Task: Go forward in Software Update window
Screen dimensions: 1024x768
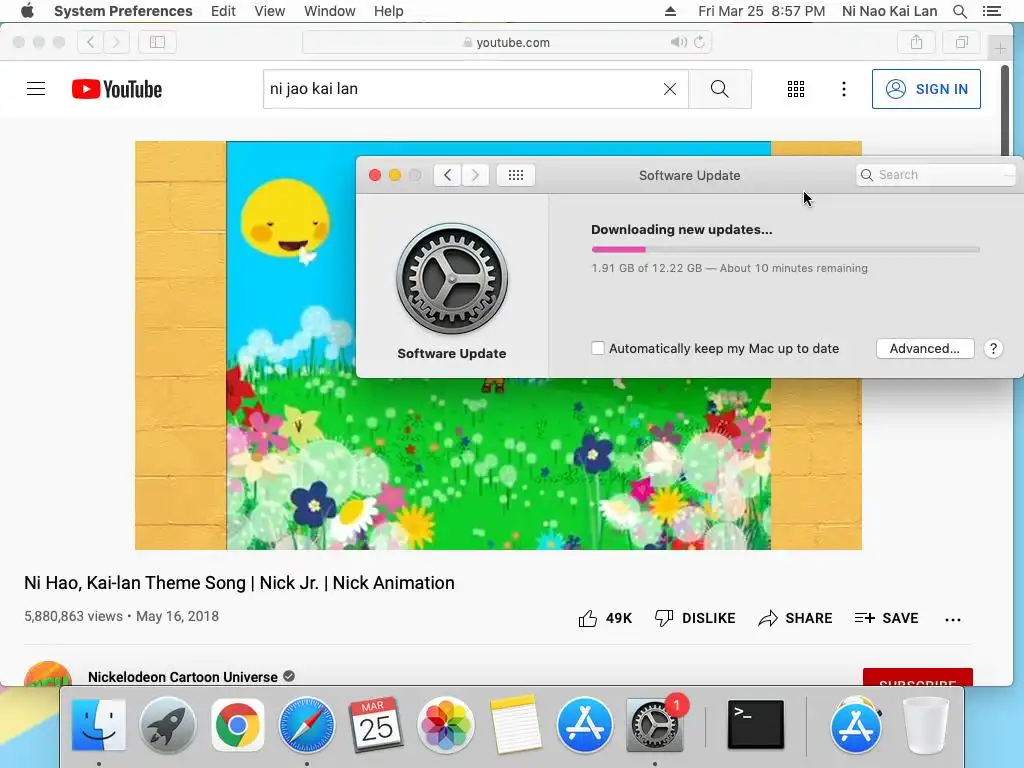Action: tap(475, 175)
